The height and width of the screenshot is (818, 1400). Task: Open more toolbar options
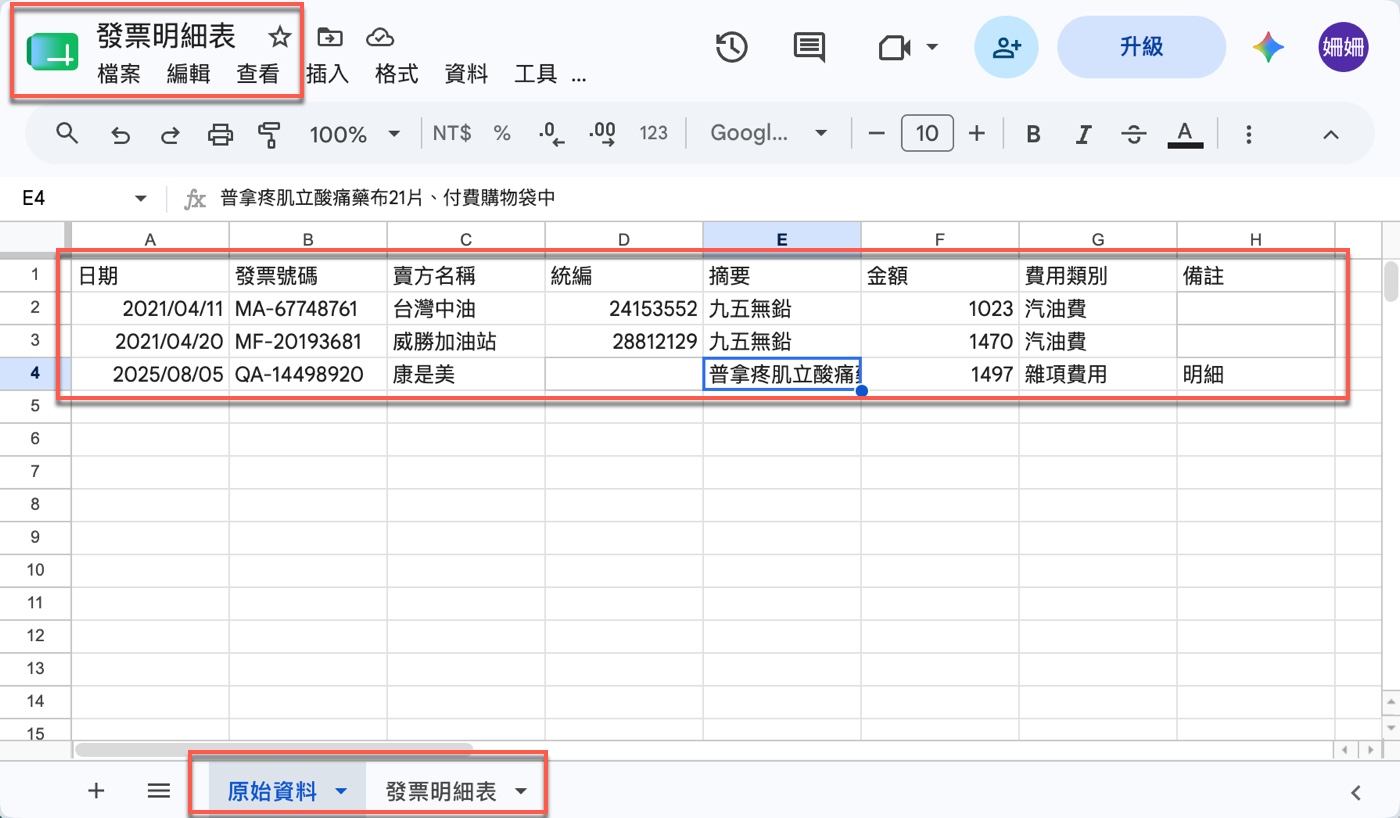[1248, 134]
